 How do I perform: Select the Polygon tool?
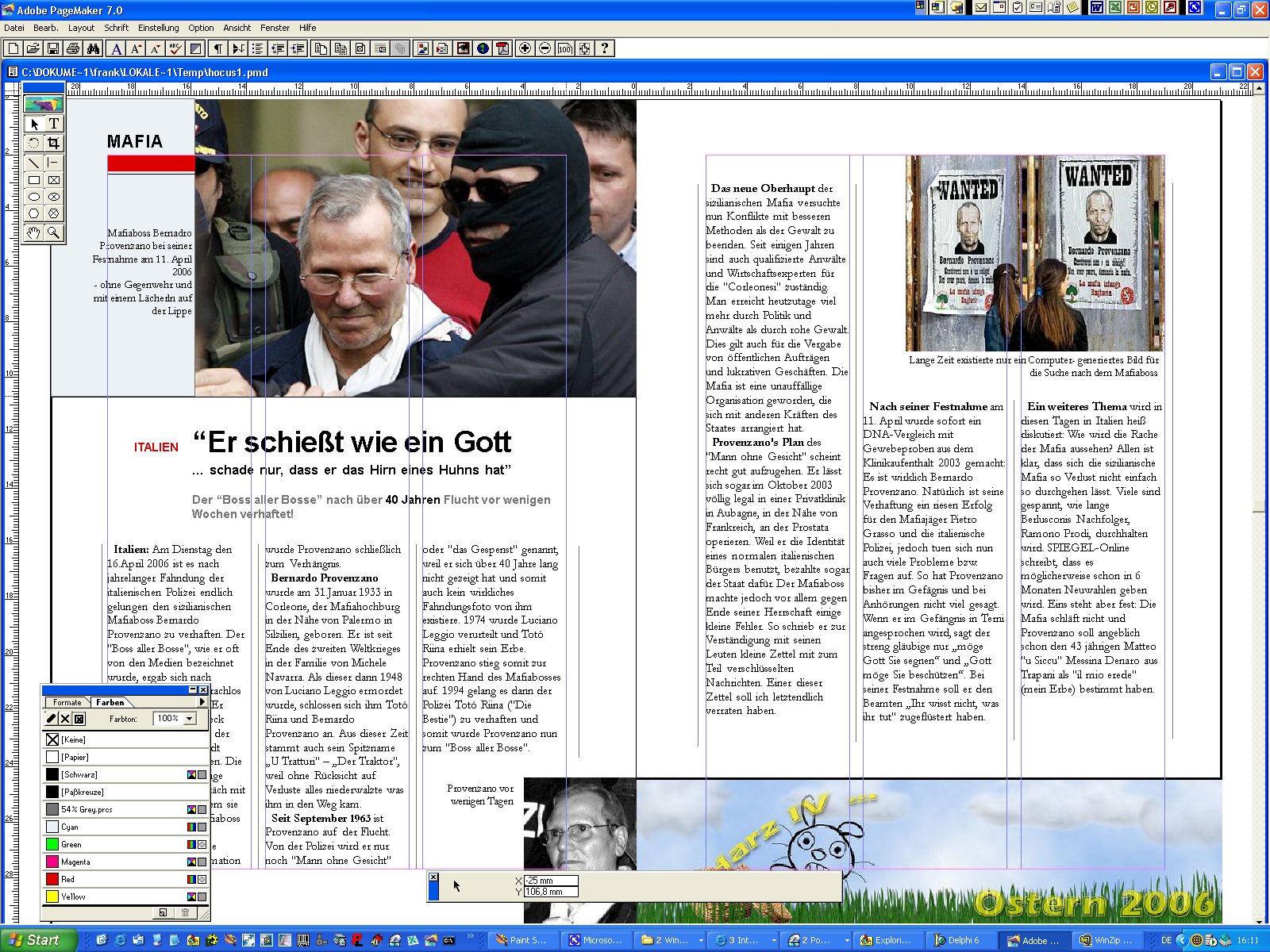coord(34,213)
